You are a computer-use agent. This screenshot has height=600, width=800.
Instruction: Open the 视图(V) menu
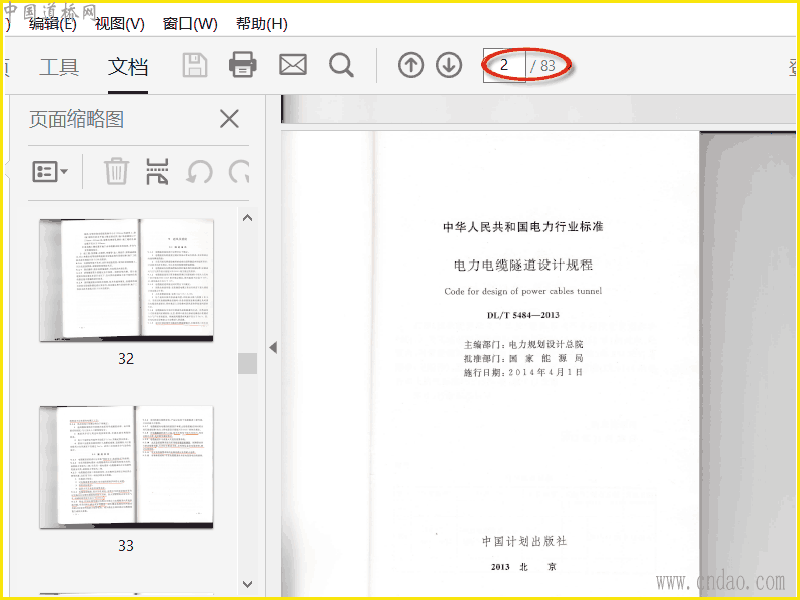click(x=120, y=23)
